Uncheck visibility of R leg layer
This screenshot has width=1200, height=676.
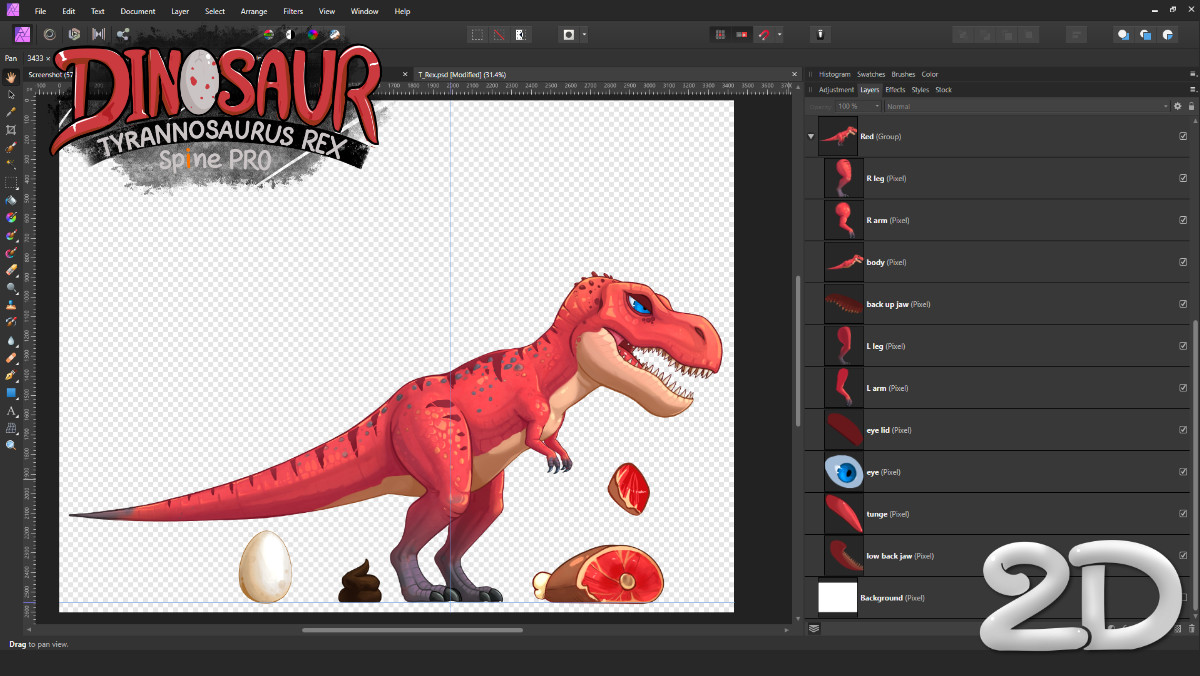pos(1183,178)
